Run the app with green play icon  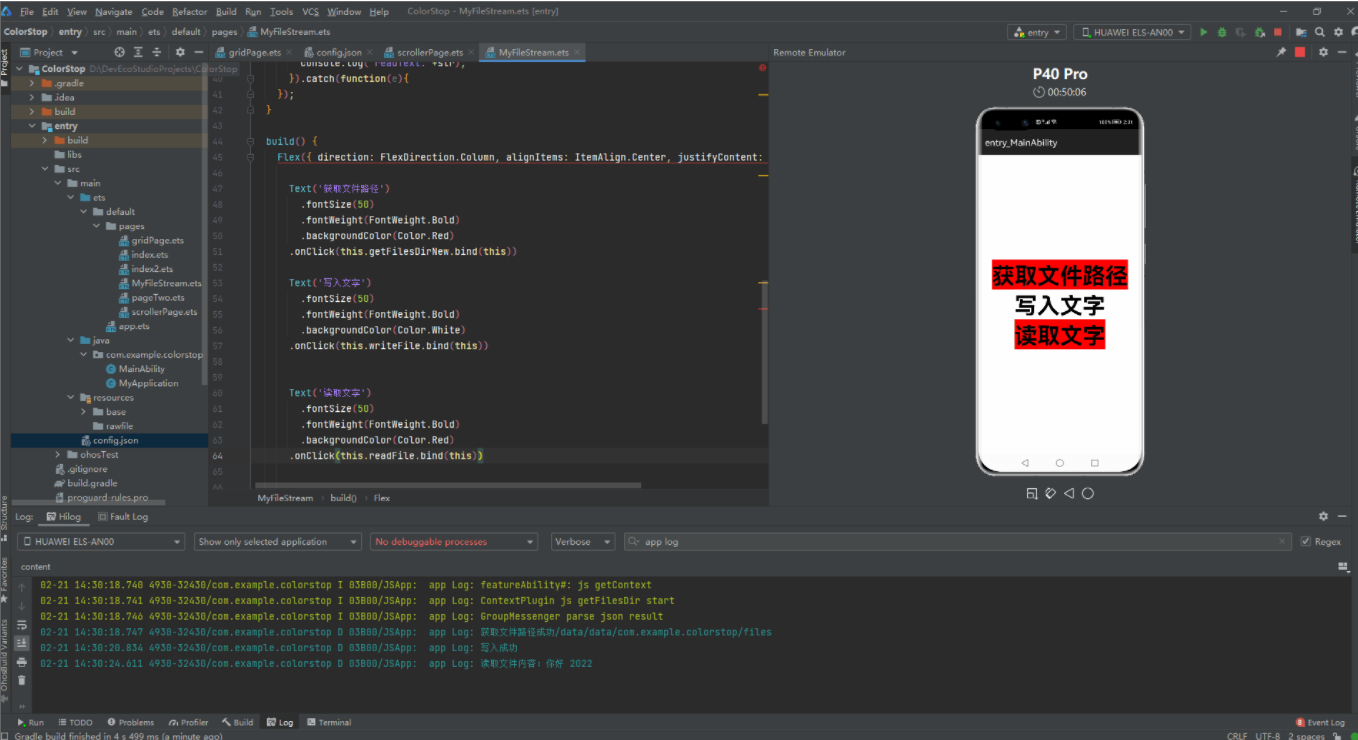[x=1204, y=32]
